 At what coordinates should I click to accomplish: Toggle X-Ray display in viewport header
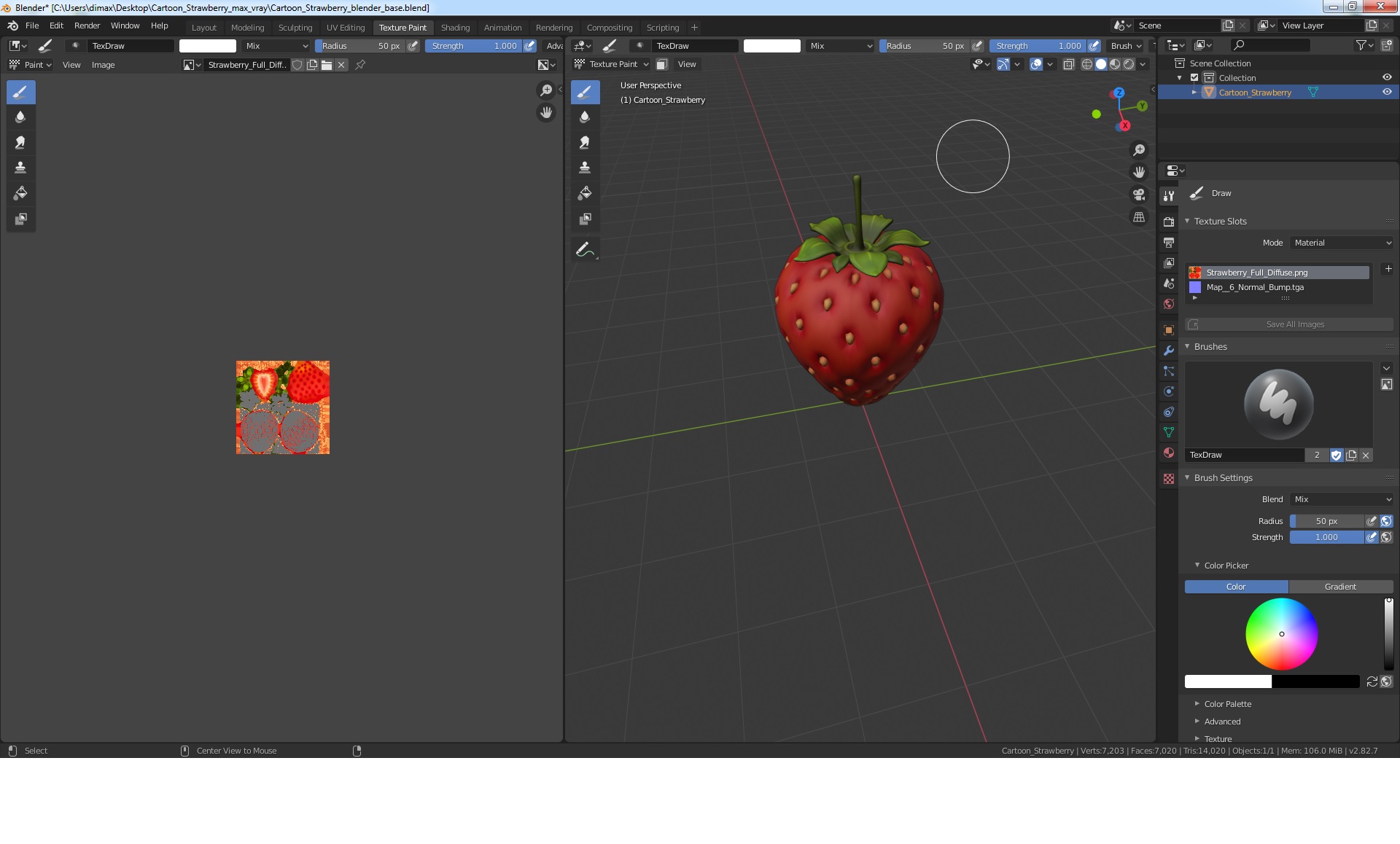point(1069,64)
